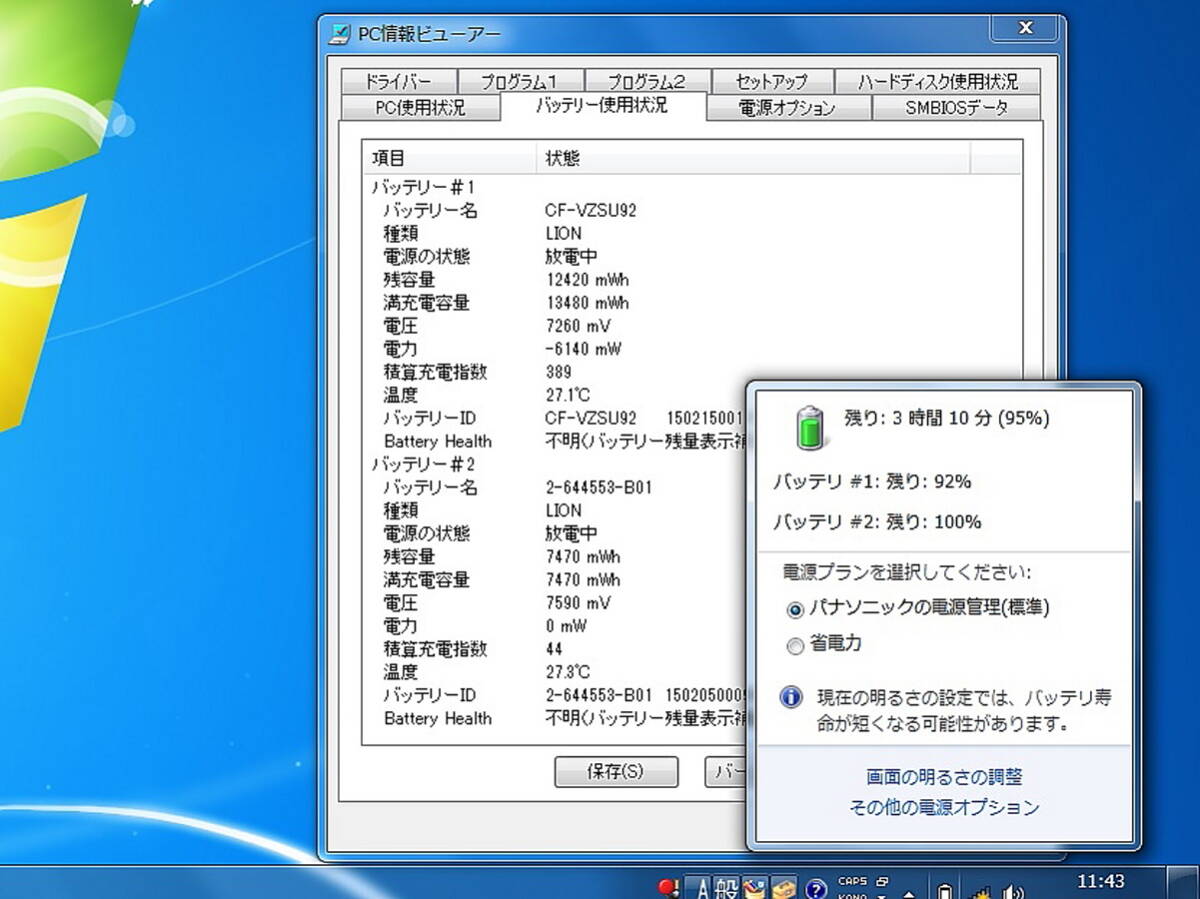1200x899 pixels.
Task: Click the IME '般' conversion mode icon
Action: 727,888
